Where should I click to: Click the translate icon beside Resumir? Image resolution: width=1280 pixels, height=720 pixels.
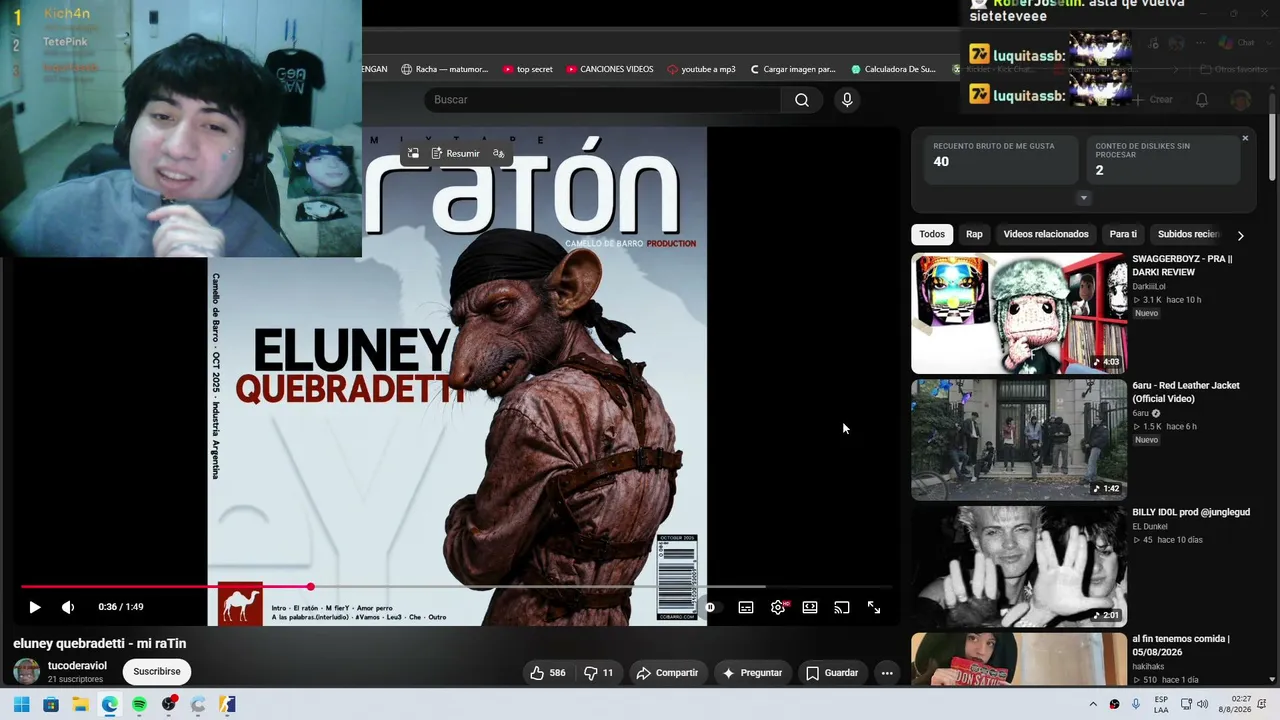(499, 153)
